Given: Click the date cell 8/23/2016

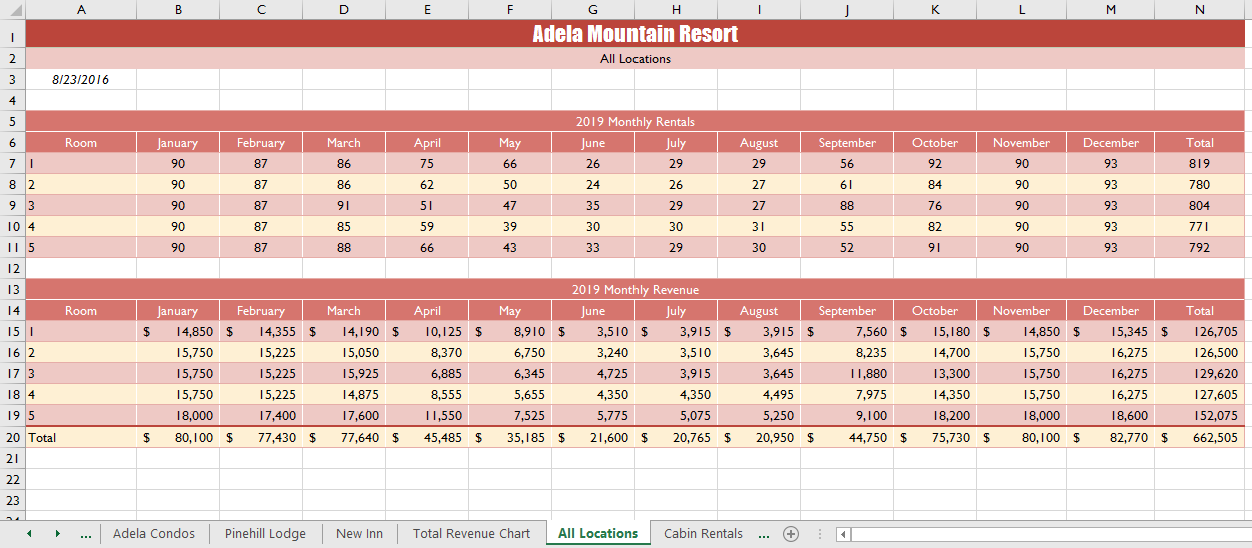Looking at the screenshot, I should tap(81, 79).
